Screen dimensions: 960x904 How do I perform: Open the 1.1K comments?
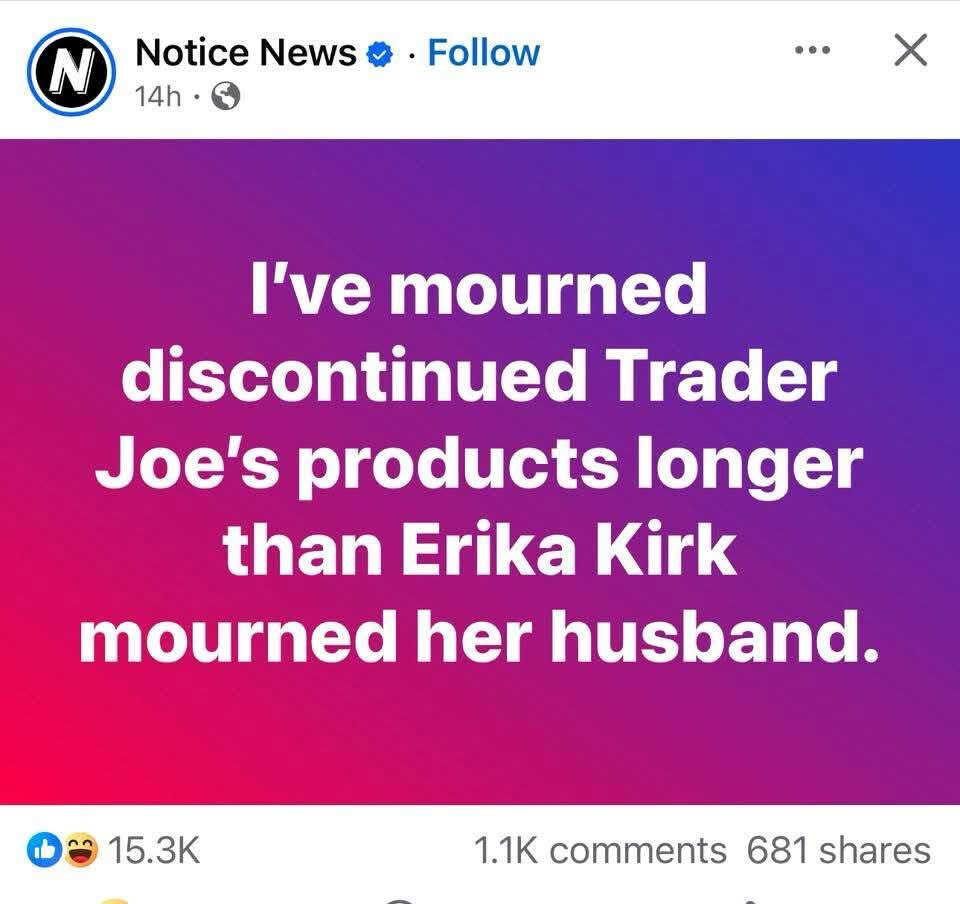click(599, 851)
